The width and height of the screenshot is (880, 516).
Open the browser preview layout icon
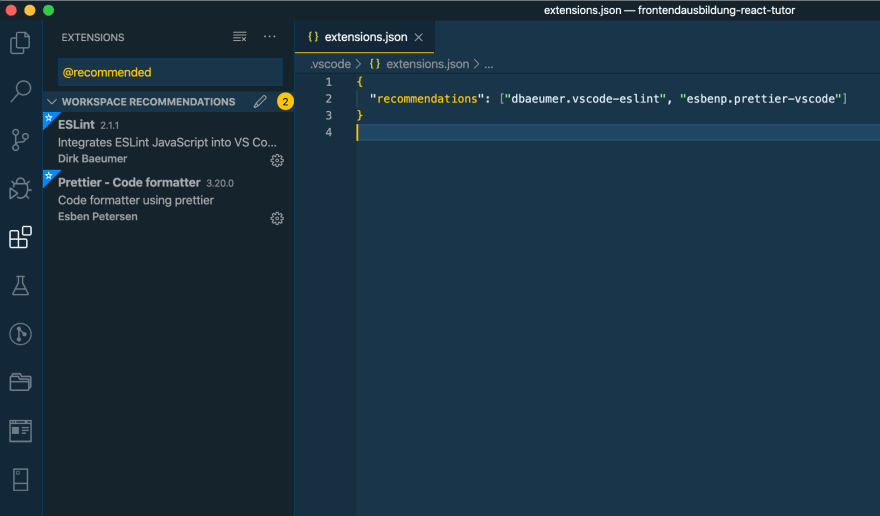(20, 431)
